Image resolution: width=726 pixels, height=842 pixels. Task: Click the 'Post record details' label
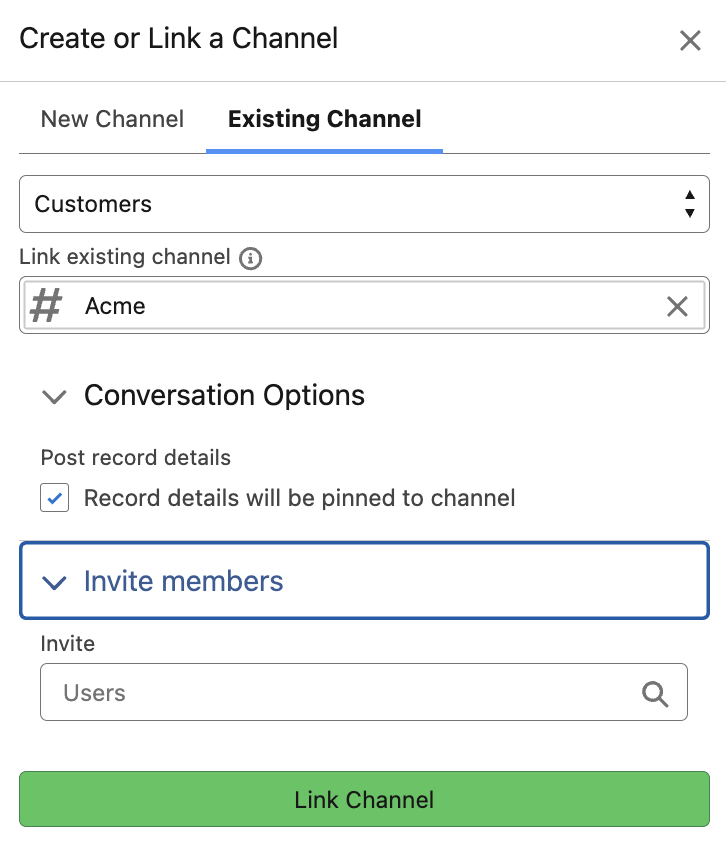coord(136,458)
